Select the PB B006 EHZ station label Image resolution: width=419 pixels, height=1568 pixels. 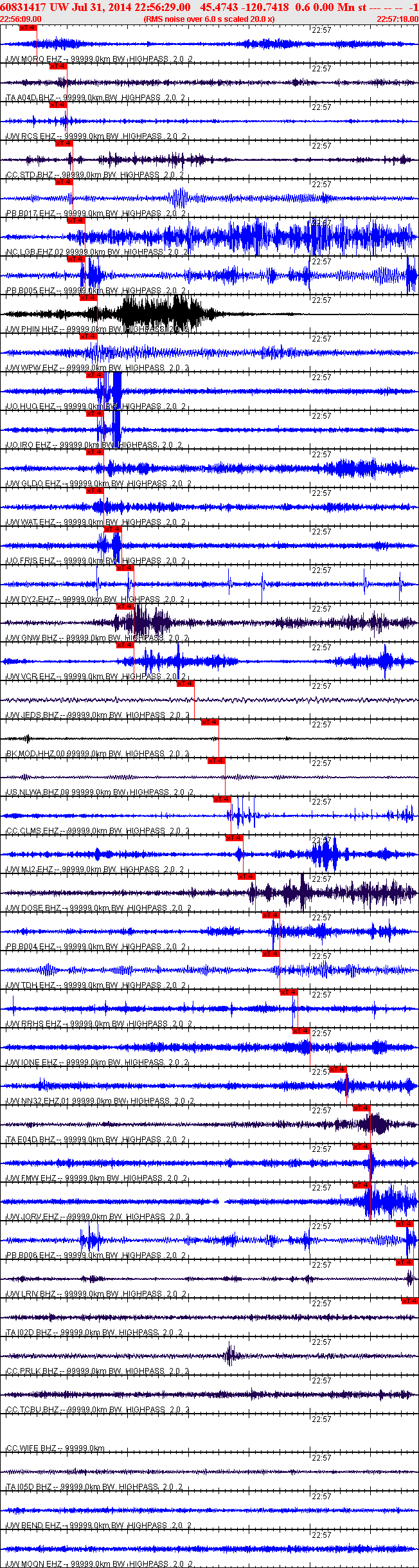point(30,1255)
